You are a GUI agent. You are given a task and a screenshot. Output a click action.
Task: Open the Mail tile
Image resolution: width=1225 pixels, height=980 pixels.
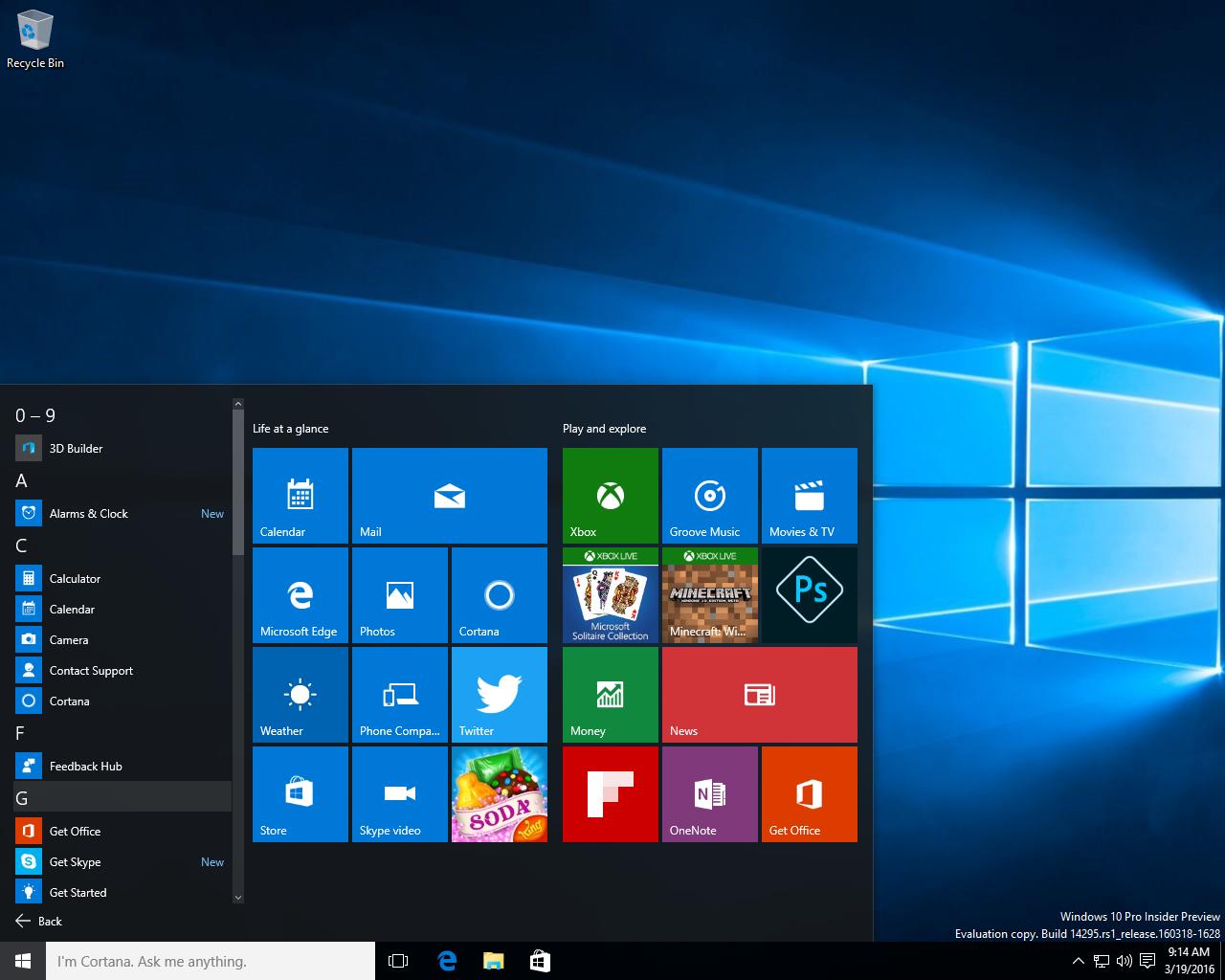click(x=450, y=496)
